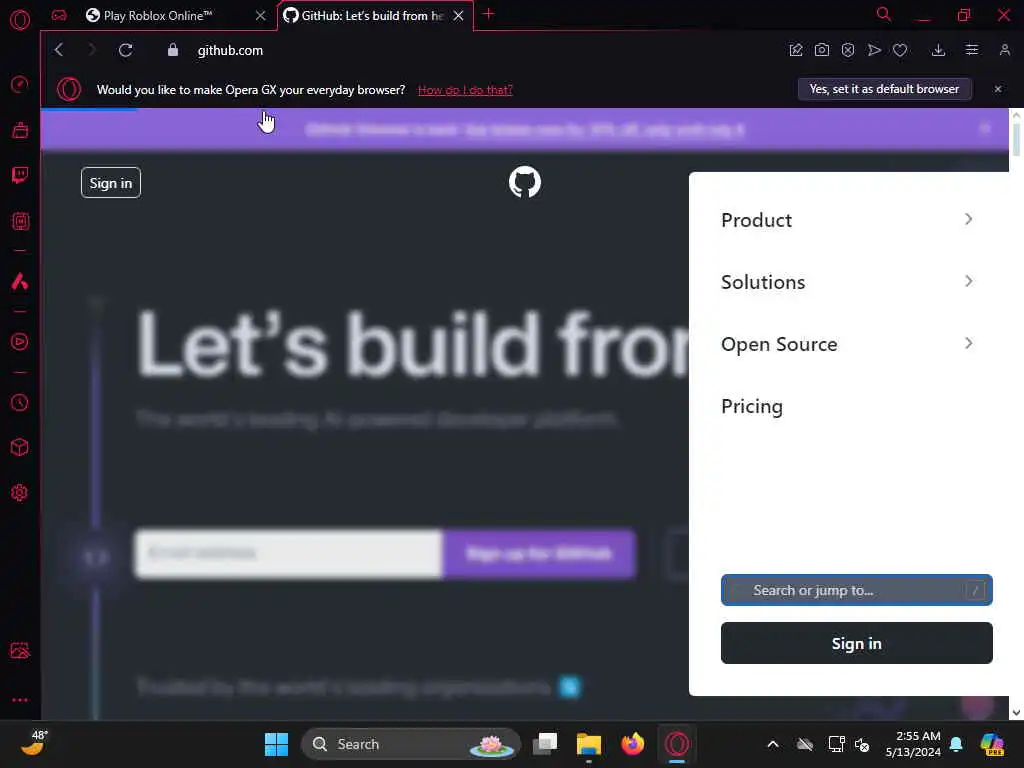Reload the github.com page
The height and width of the screenshot is (768, 1024).
[x=125, y=50]
